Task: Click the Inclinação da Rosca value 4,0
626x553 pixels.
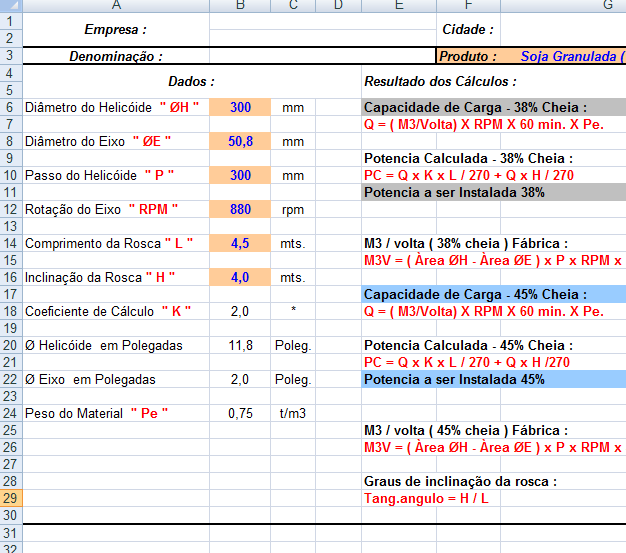Action: pyautogui.click(x=240, y=277)
